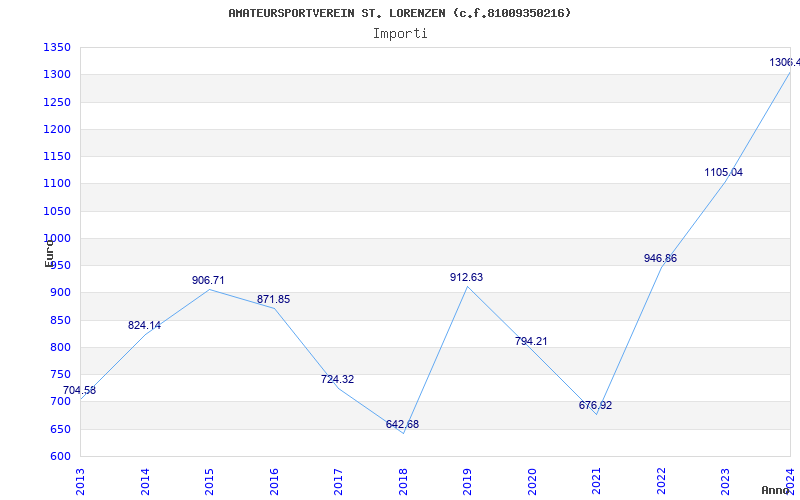
Task: Click the 700 y-axis value
Action: [x=60, y=402]
